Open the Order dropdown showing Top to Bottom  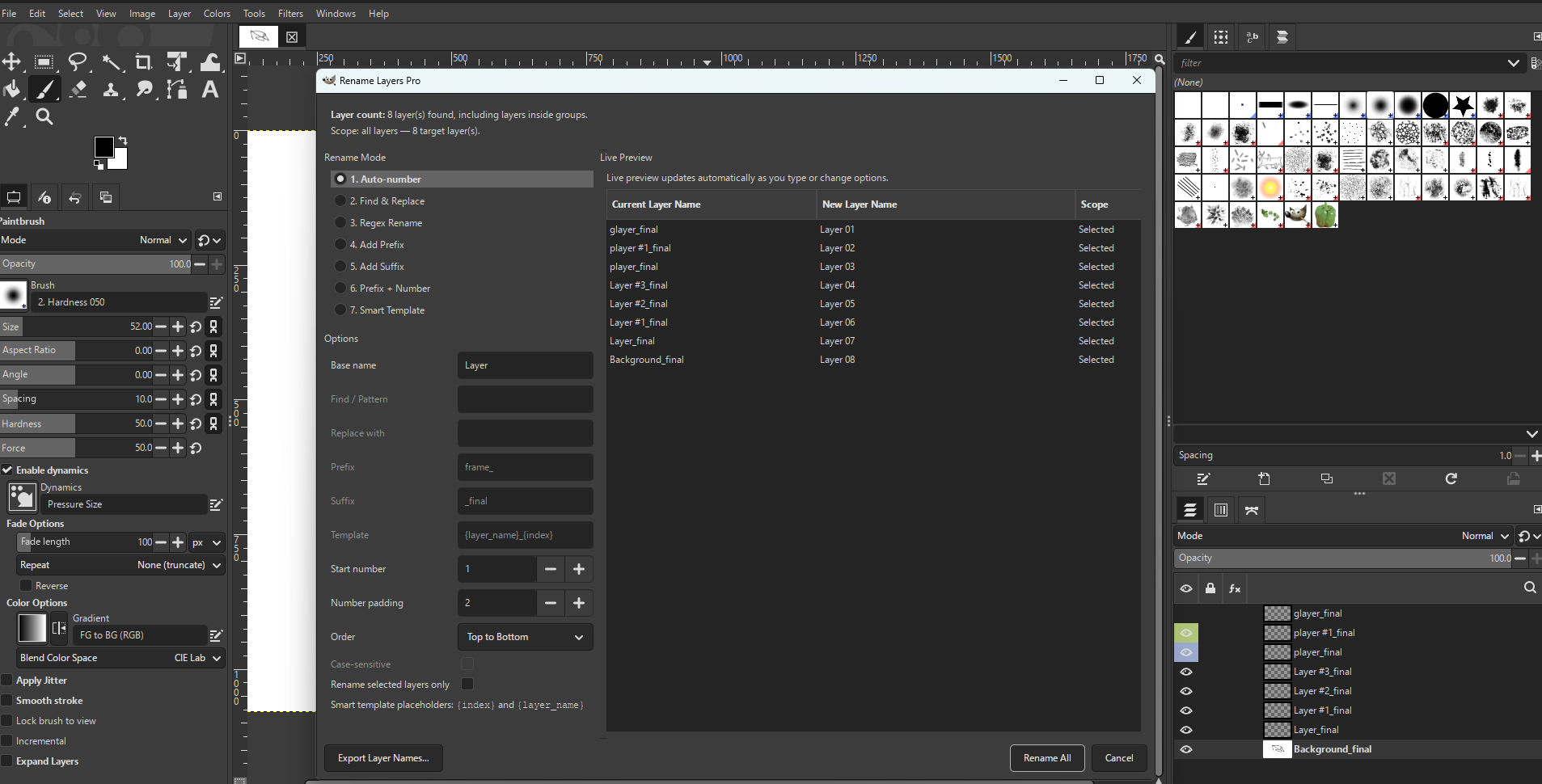pyautogui.click(x=525, y=637)
